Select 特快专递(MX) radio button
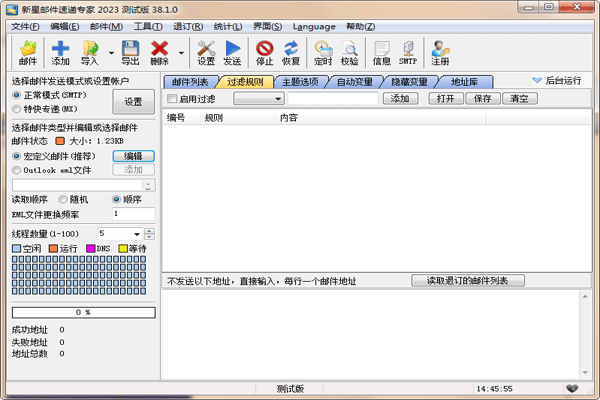Image resolution: width=600 pixels, height=400 pixels. point(16,108)
